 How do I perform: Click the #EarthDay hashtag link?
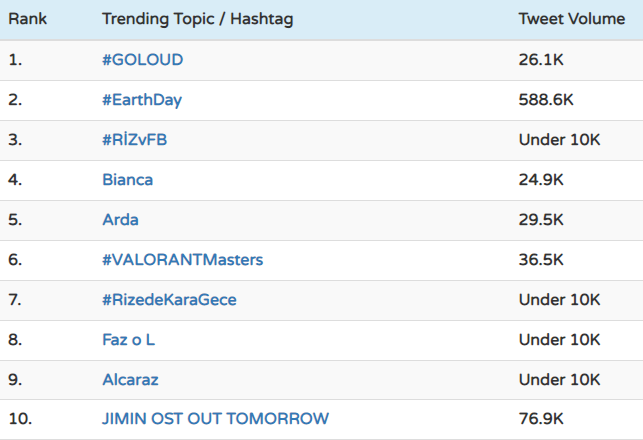point(142,100)
